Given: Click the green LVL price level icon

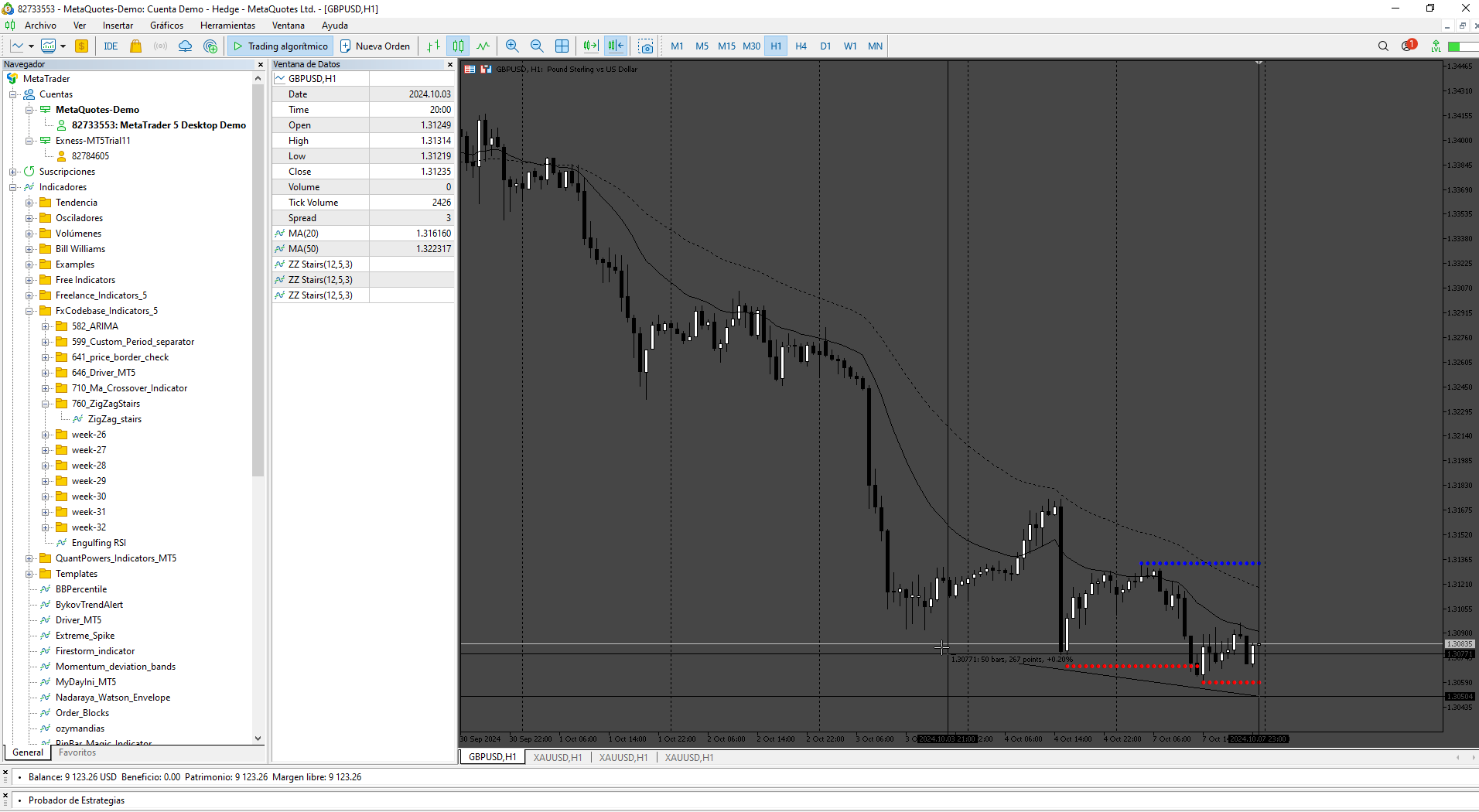Looking at the screenshot, I should click(x=1436, y=46).
